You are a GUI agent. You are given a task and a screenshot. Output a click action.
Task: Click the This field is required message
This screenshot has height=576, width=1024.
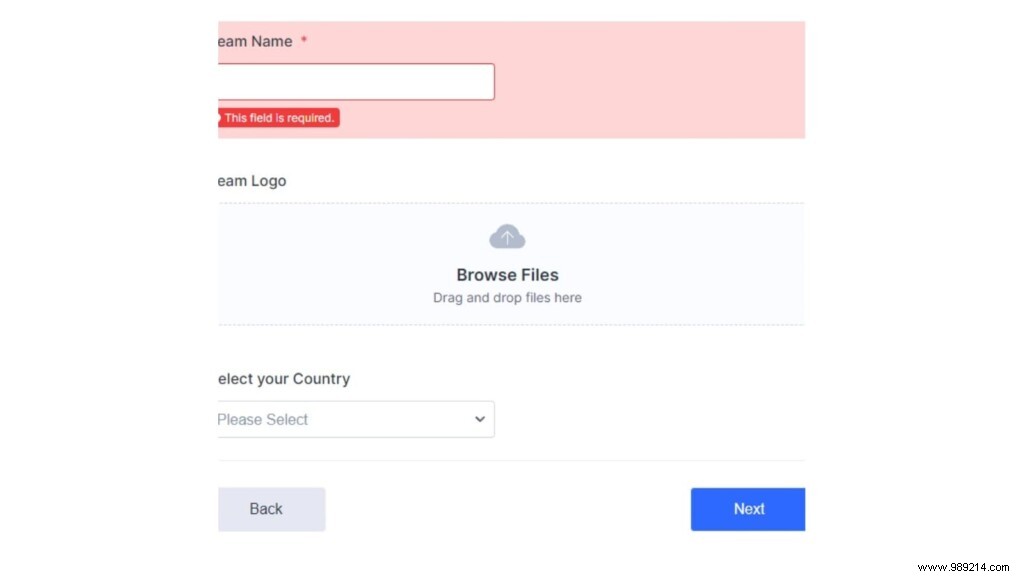(x=279, y=118)
